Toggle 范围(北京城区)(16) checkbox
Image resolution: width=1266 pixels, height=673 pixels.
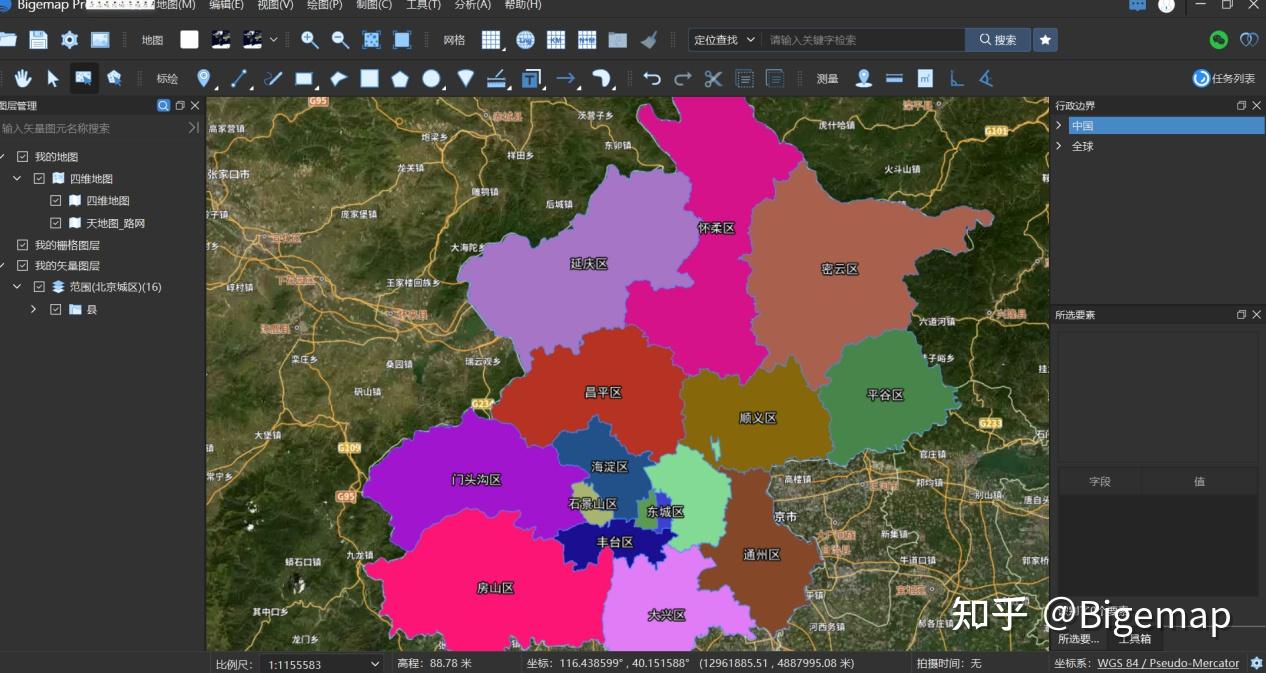coord(39,287)
